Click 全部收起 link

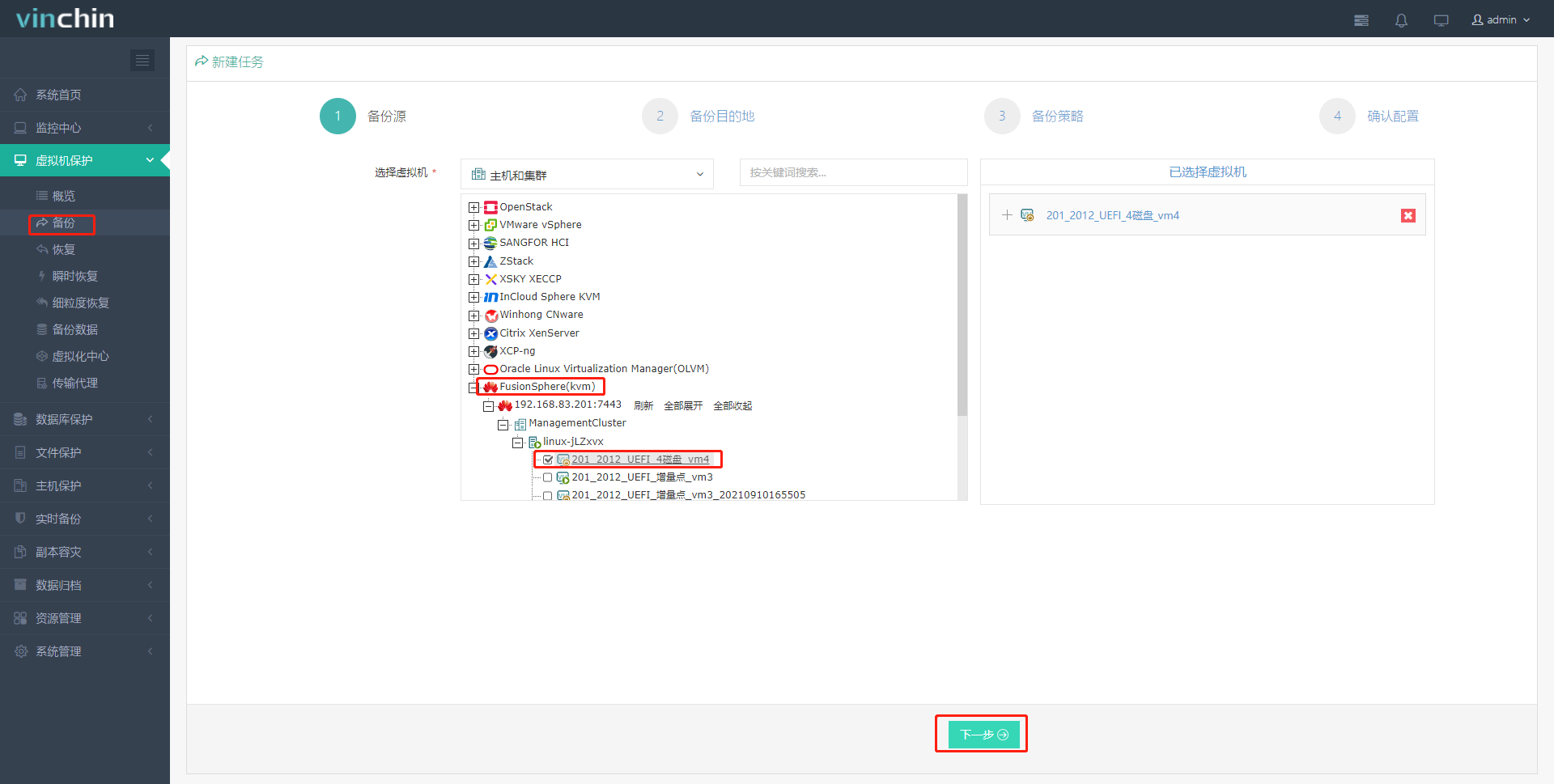pos(732,405)
